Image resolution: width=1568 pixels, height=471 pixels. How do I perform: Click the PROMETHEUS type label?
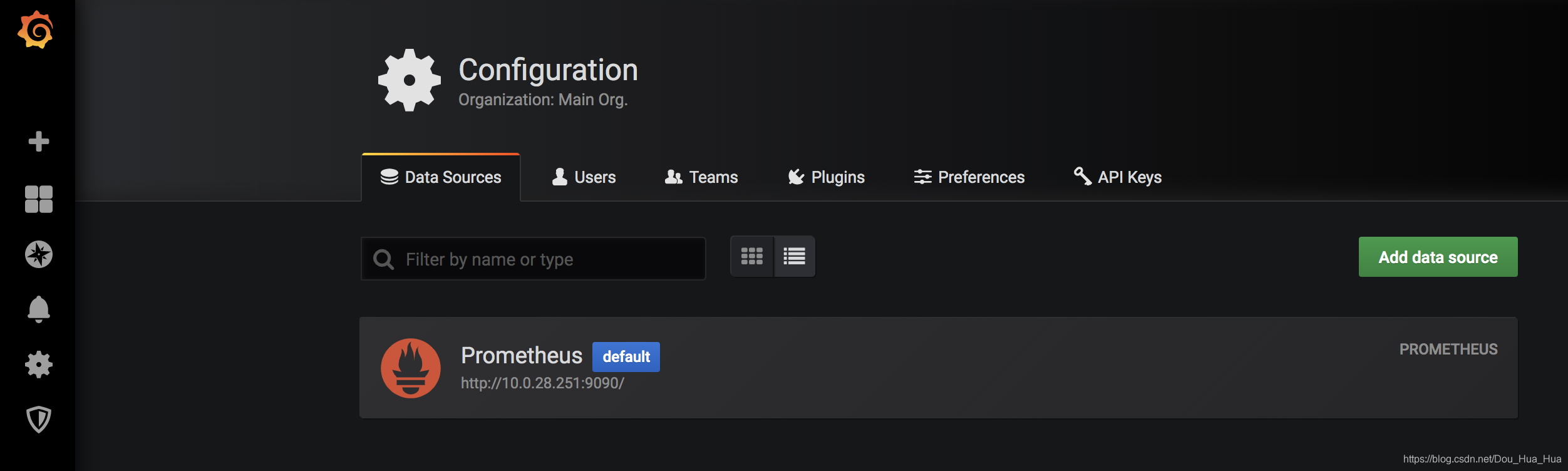pos(1448,349)
